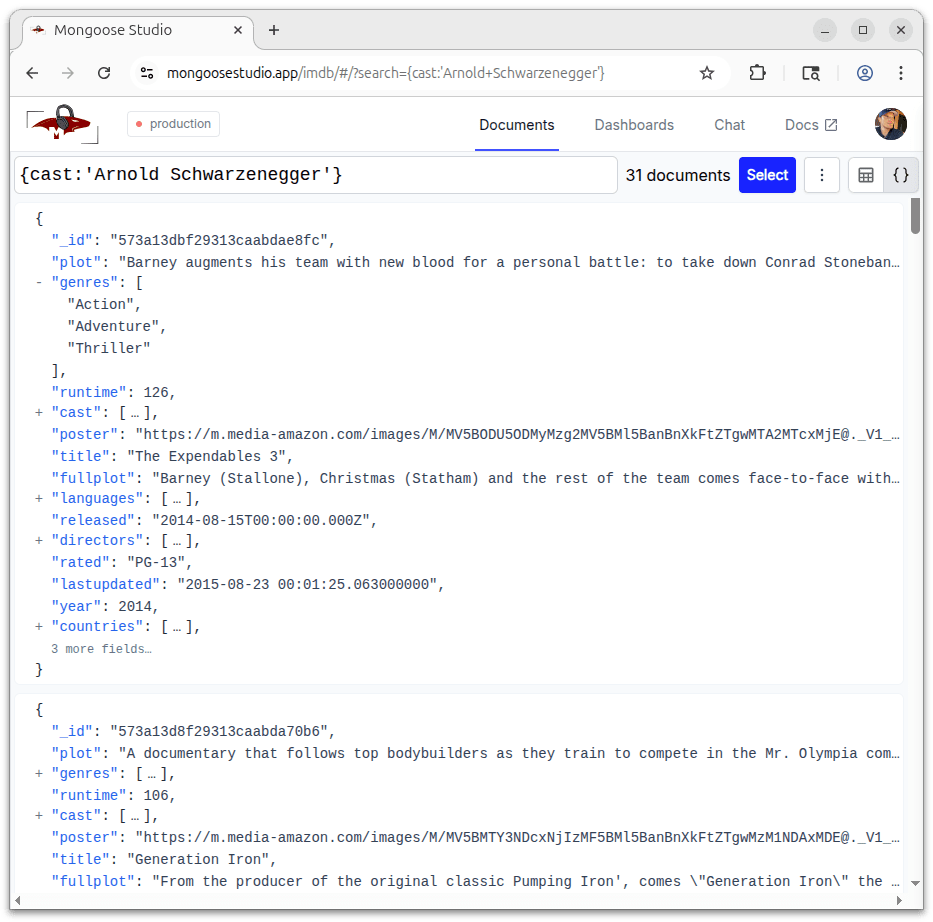This screenshot has width=933, height=922.
Task: Click the horizontal scroll left arrow
Action: tap(18, 900)
